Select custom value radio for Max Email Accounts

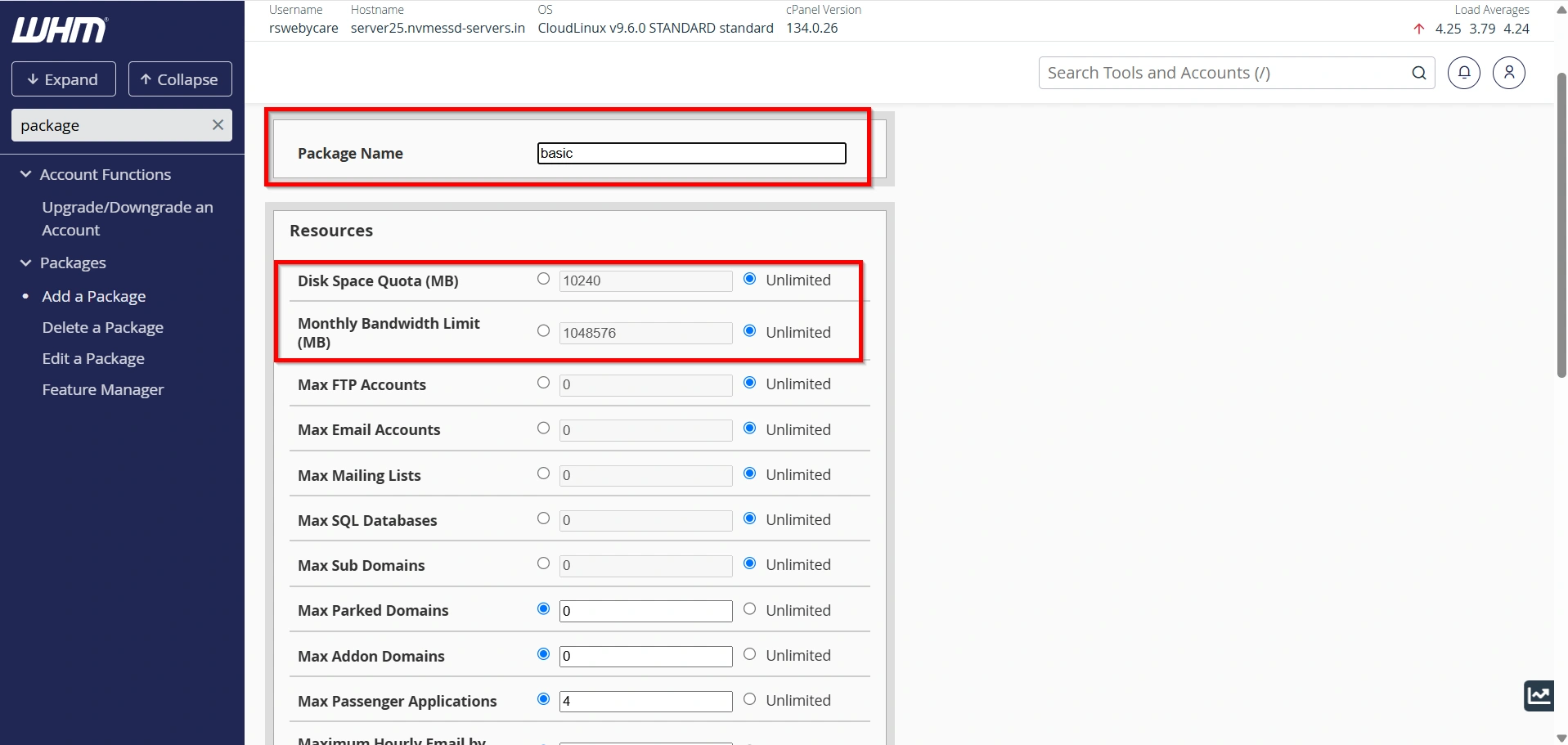click(x=543, y=429)
